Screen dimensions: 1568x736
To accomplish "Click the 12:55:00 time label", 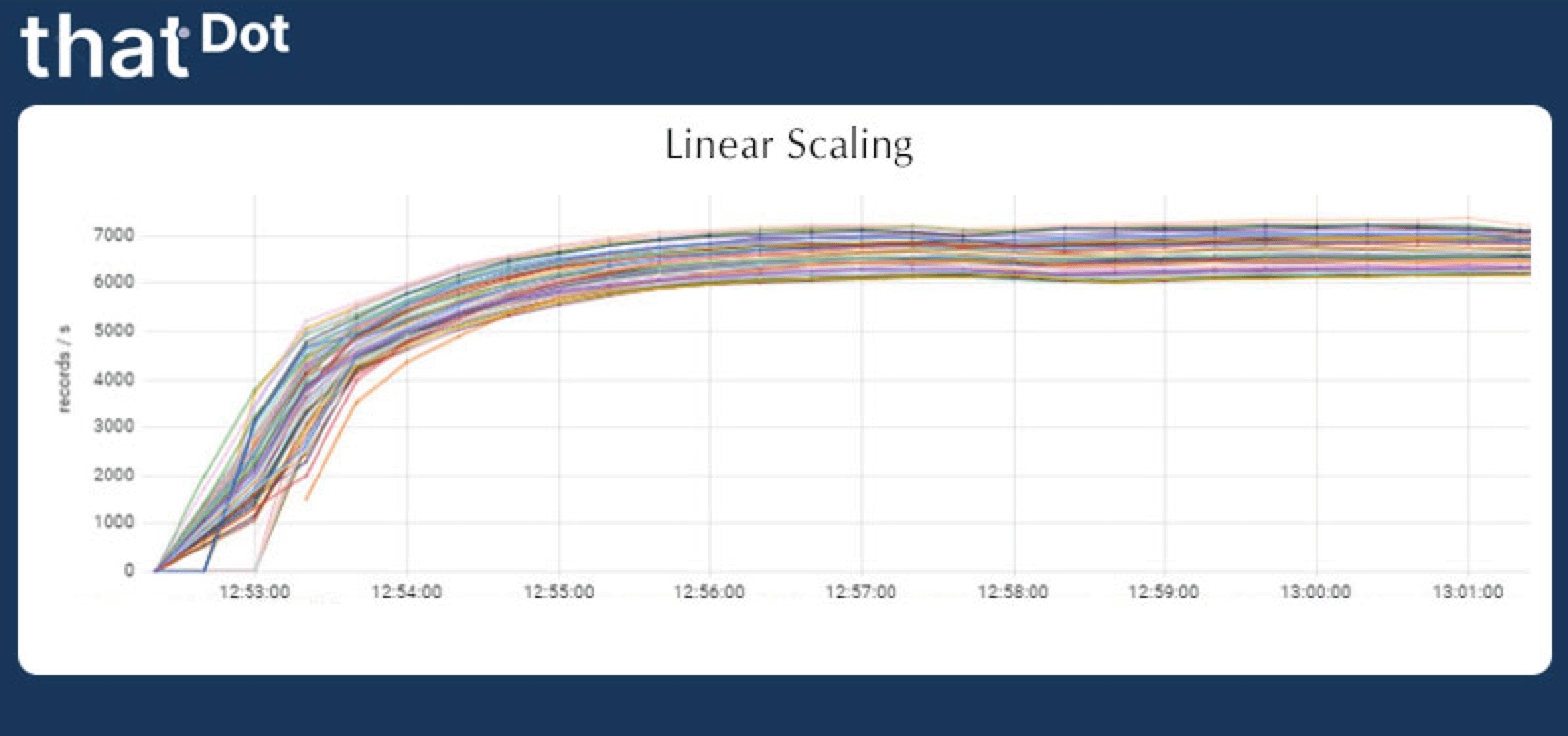I will (558, 592).
